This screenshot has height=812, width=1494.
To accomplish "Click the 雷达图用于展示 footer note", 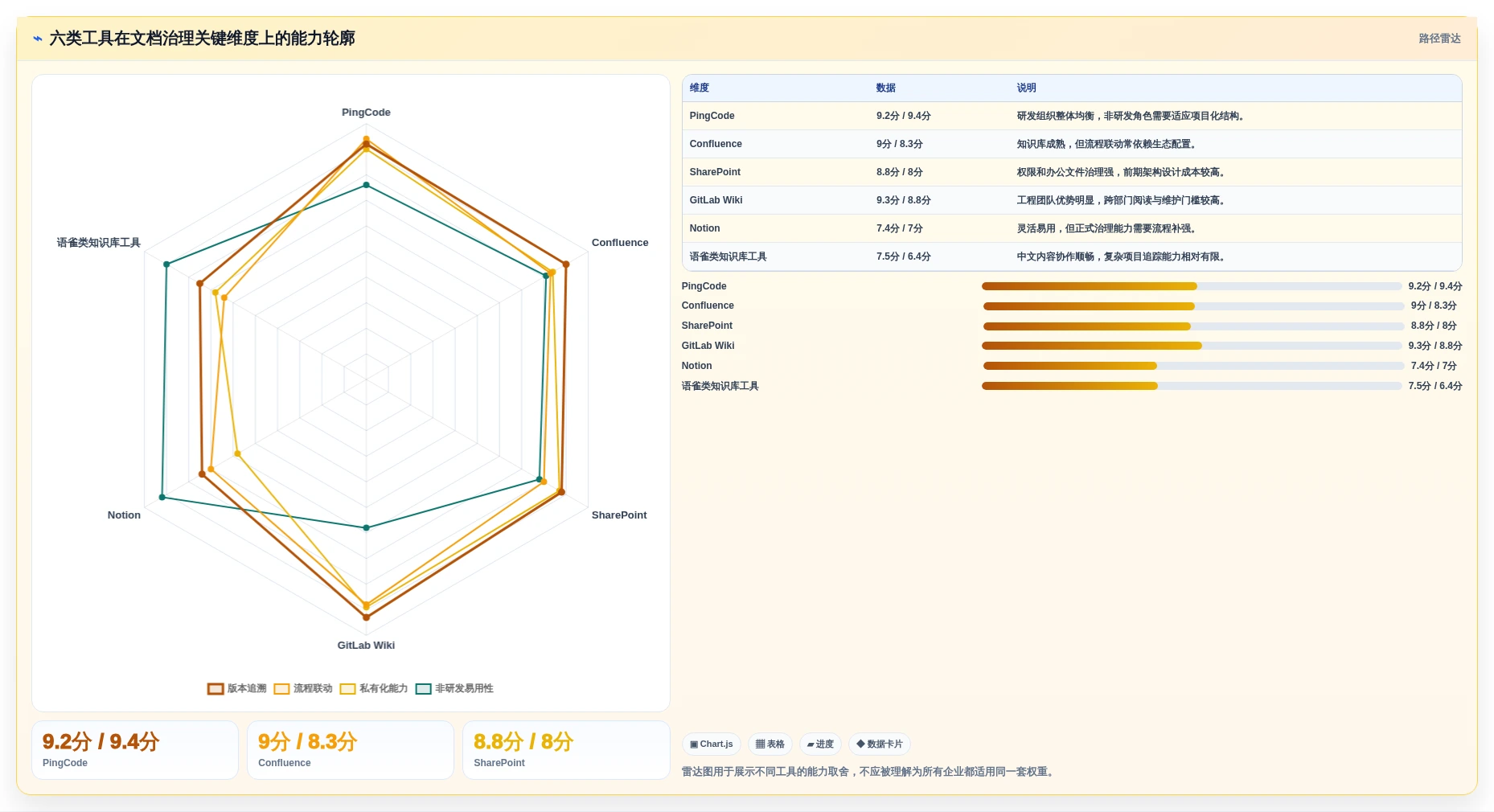I will pos(869,772).
